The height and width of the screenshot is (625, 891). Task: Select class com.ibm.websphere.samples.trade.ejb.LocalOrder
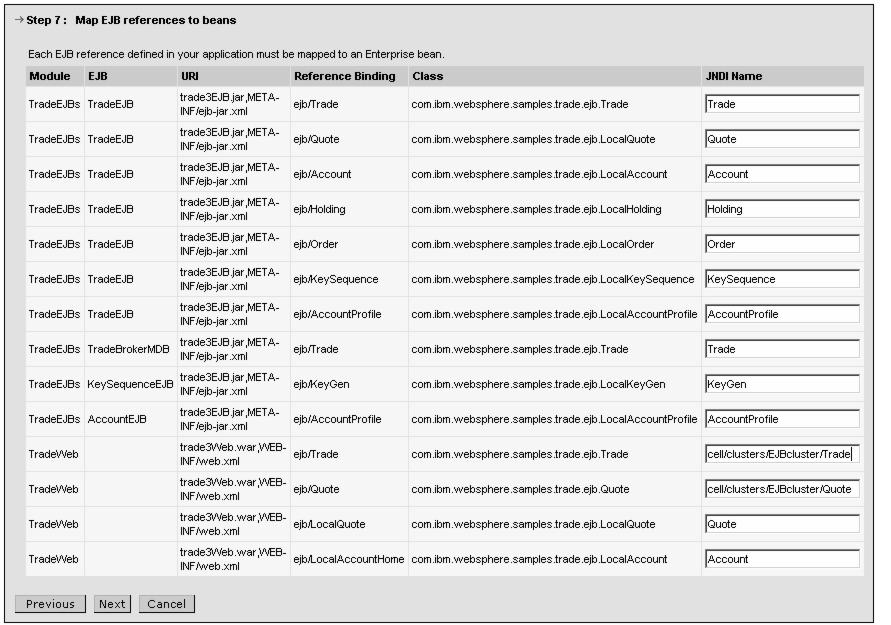(532, 244)
